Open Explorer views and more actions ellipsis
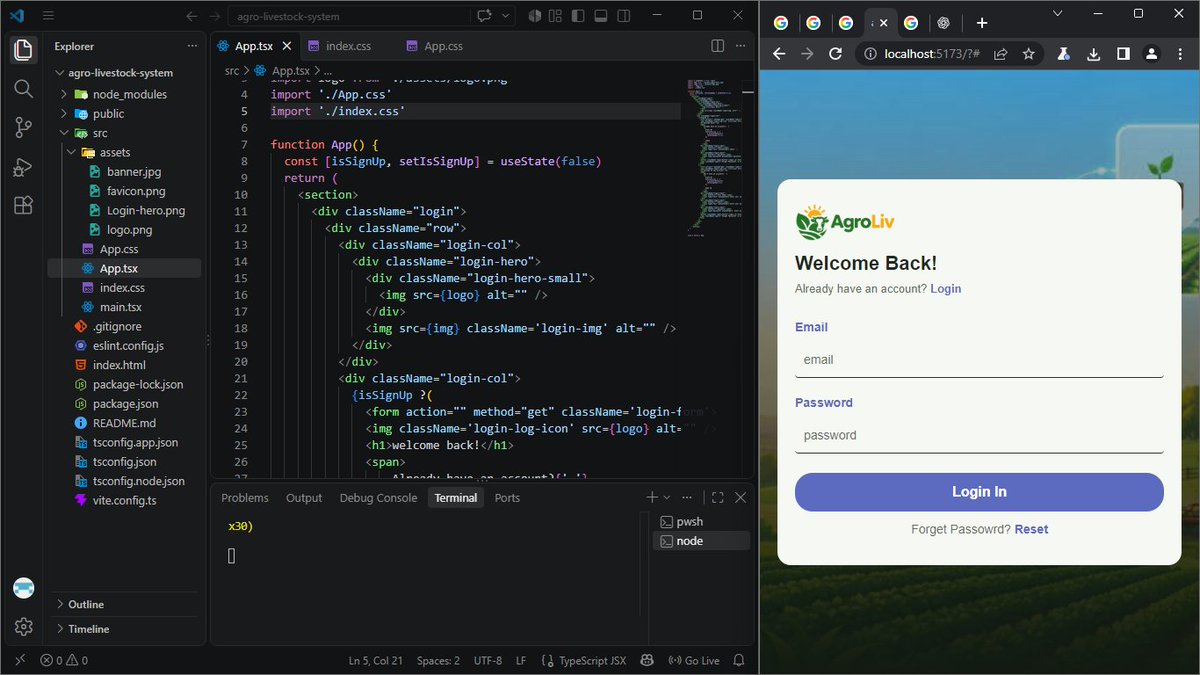The image size is (1200, 675). (x=192, y=46)
